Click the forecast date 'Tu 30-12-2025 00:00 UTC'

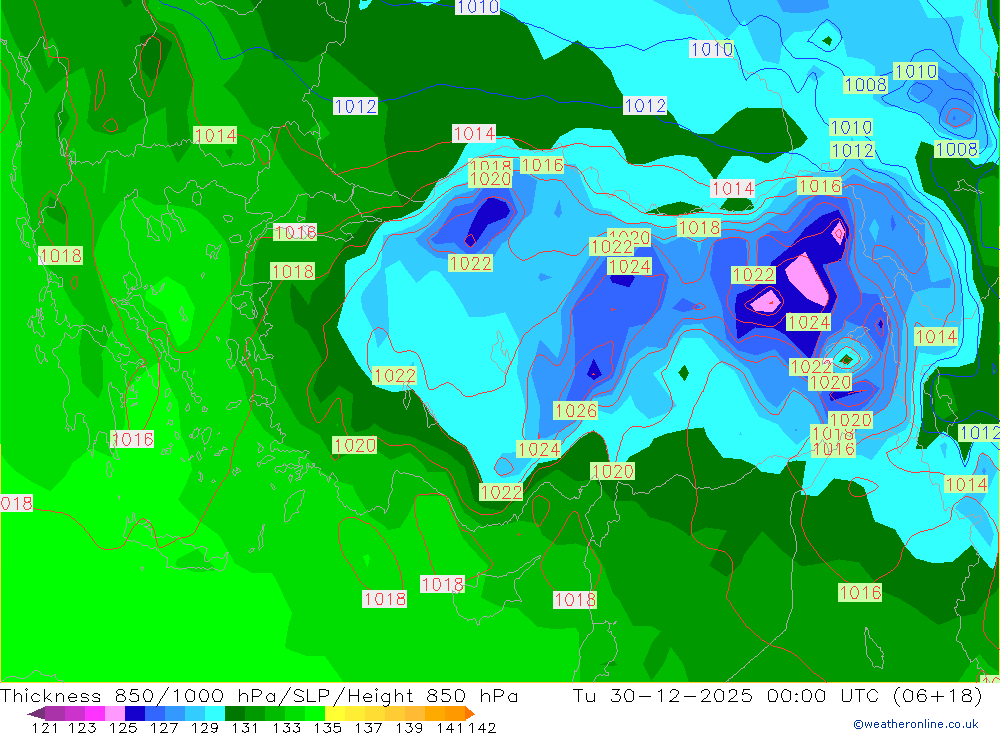click(x=726, y=695)
